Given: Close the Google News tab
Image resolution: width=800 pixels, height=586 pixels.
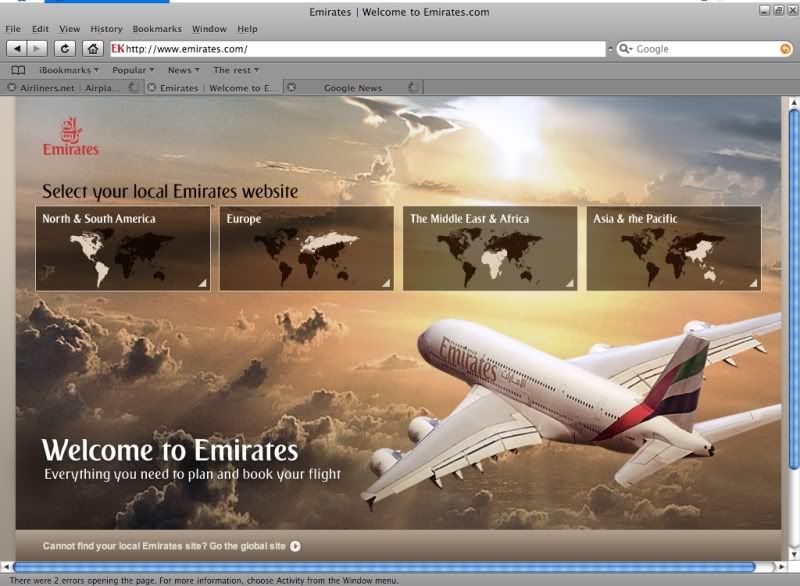Looking at the screenshot, I should tap(291, 88).
